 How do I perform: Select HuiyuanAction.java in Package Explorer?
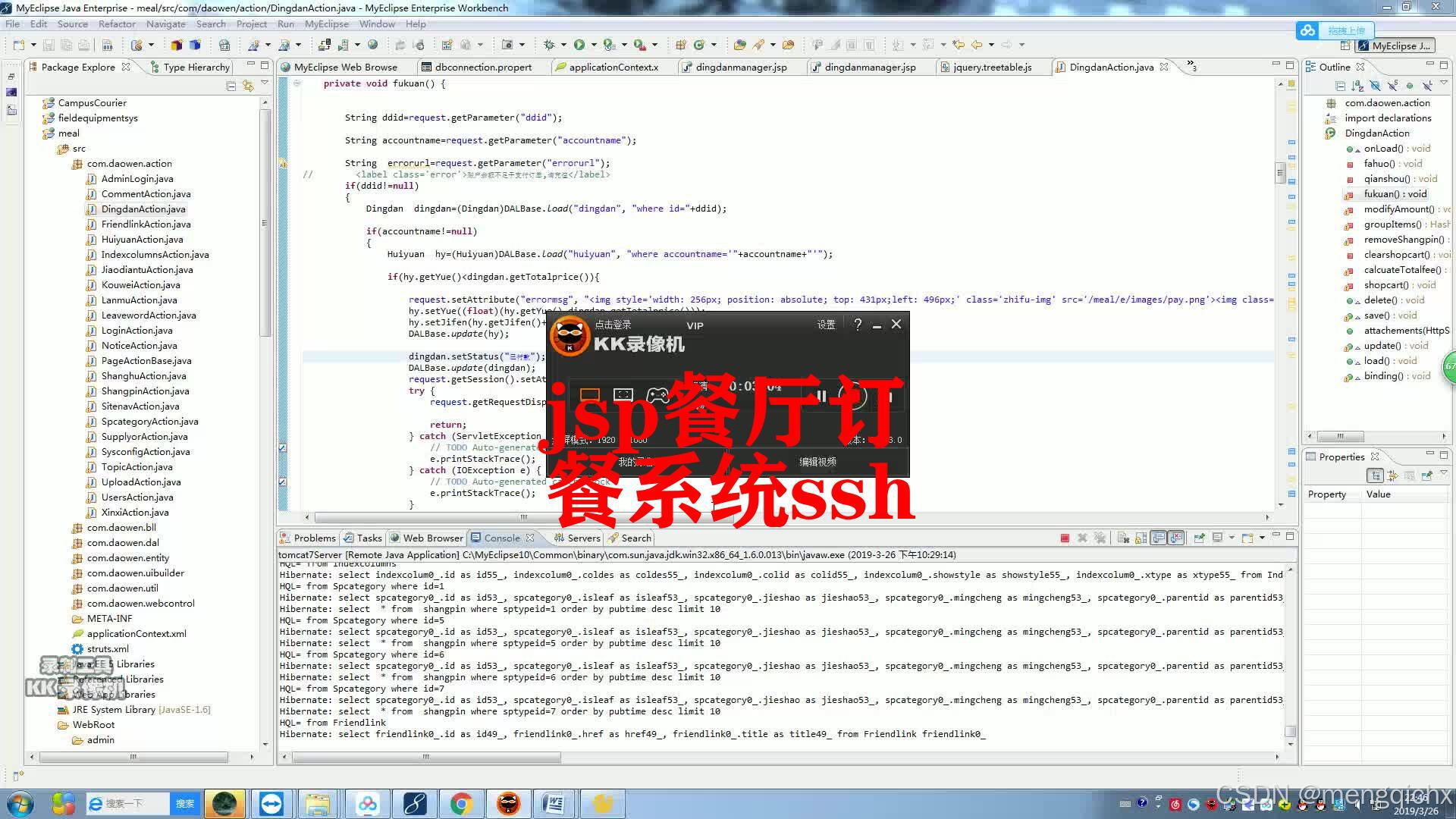click(142, 239)
